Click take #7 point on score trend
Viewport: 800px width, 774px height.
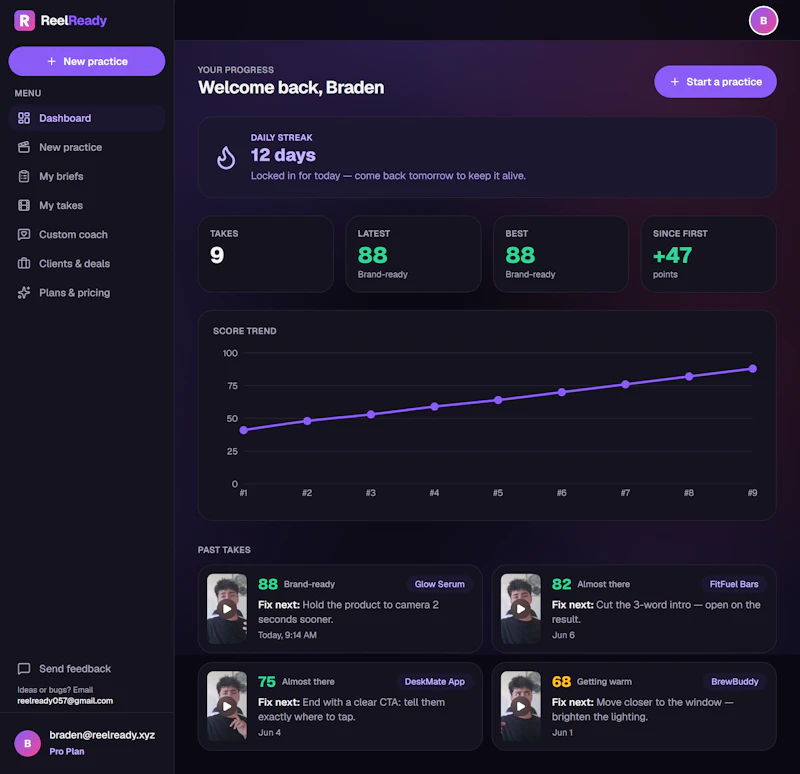click(x=626, y=384)
